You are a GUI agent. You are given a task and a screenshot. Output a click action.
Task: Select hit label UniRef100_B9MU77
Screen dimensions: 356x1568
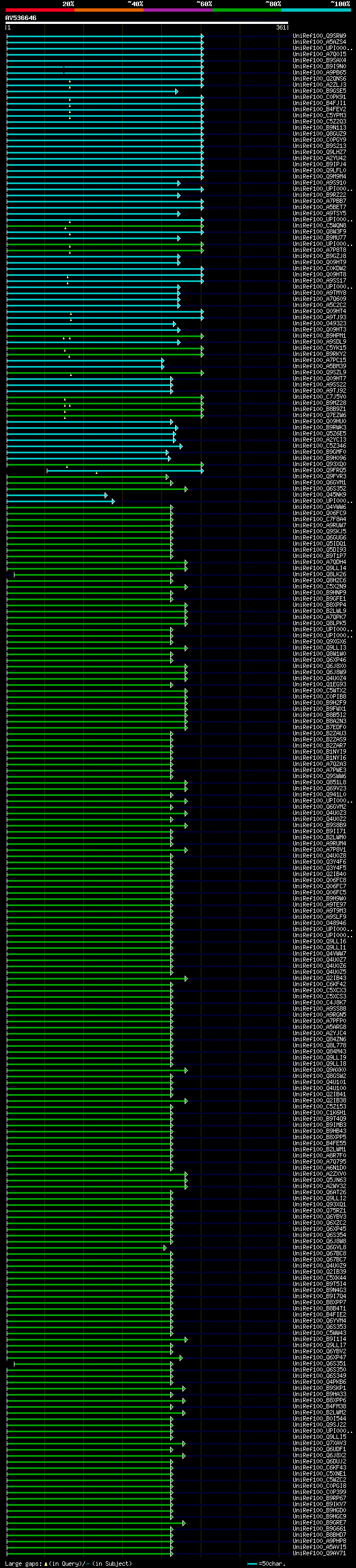tap(319, 238)
